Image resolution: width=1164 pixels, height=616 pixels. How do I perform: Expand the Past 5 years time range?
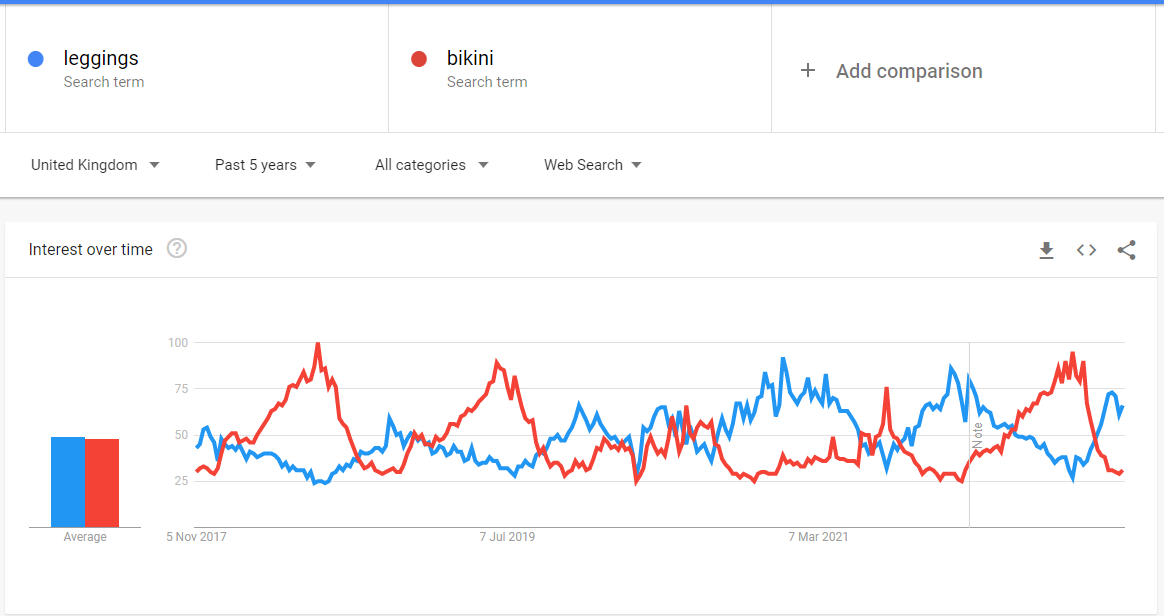265,165
